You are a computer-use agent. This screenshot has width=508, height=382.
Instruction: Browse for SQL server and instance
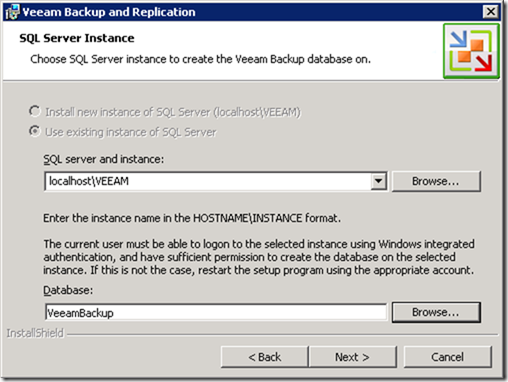[x=436, y=181]
